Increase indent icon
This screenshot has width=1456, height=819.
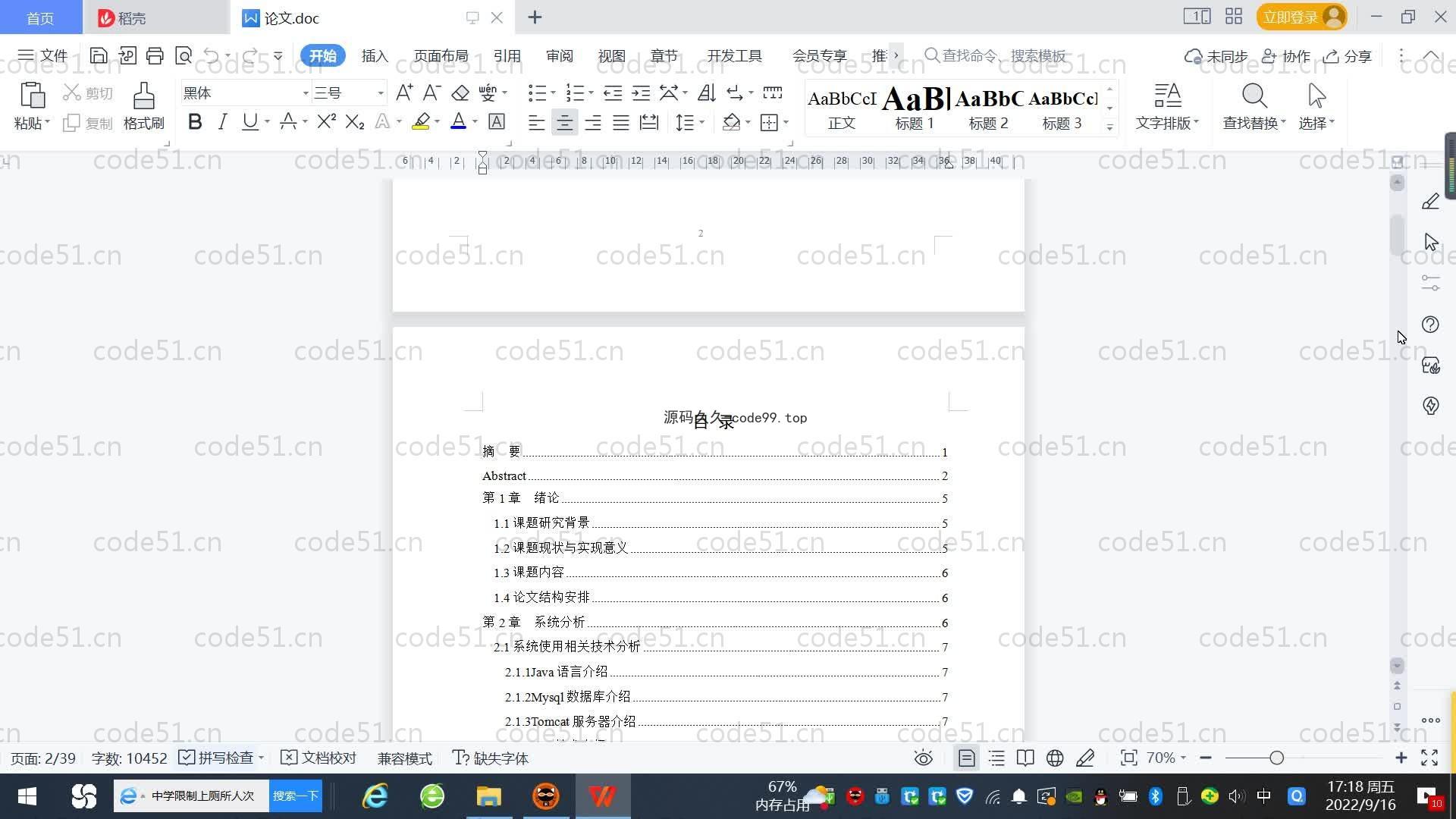tap(641, 93)
